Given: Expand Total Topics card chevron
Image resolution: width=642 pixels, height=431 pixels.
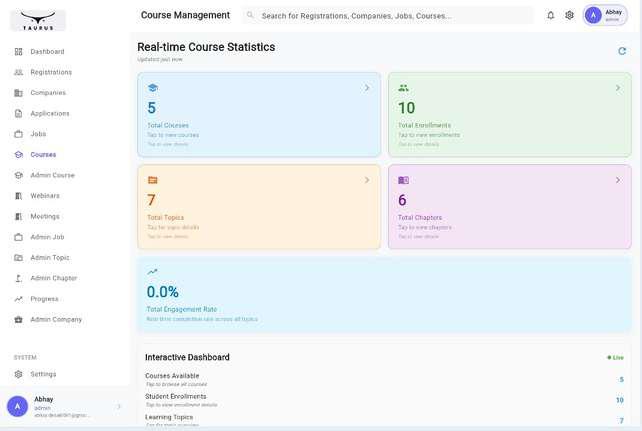Looking at the screenshot, I should point(367,180).
